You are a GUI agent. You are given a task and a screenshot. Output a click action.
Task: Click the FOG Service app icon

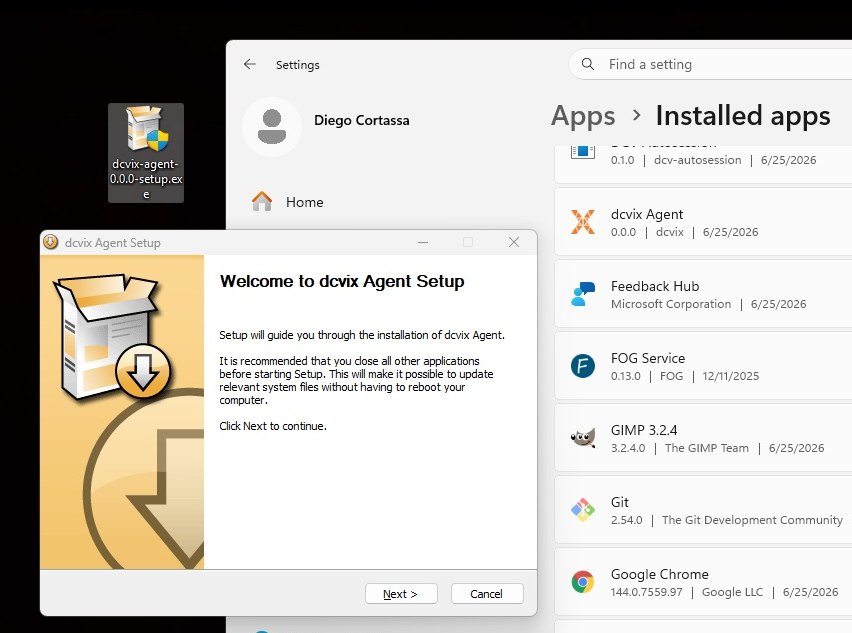[582, 366]
